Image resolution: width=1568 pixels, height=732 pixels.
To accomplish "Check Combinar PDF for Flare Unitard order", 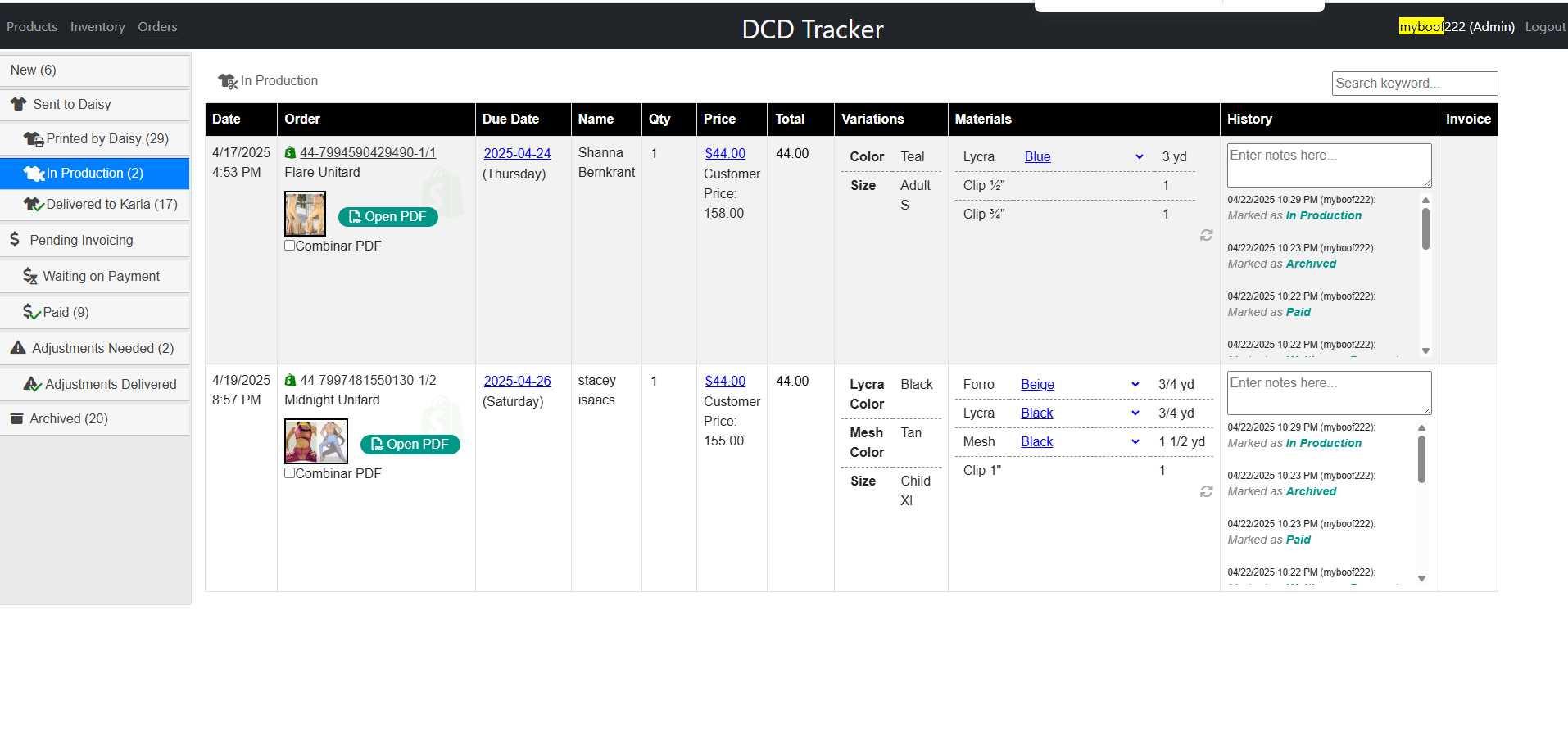I will (289, 246).
